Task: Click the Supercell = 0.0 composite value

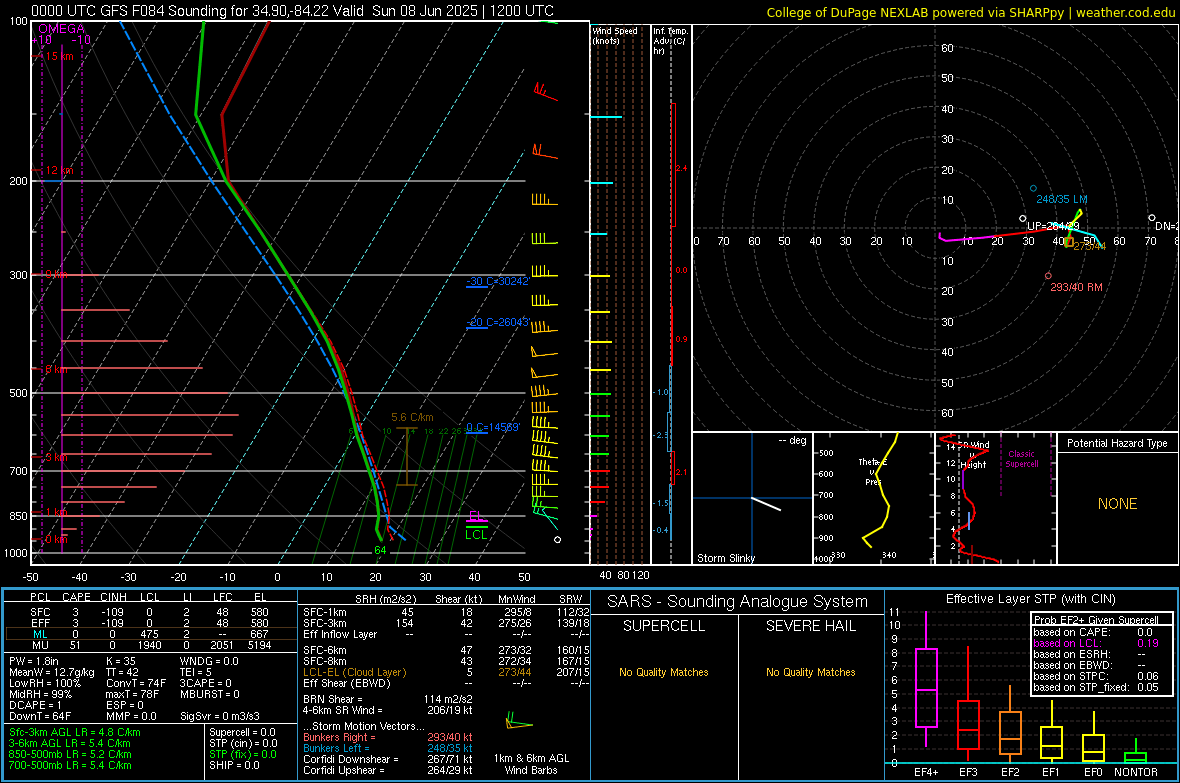Action: pyautogui.click(x=242, y=732)
